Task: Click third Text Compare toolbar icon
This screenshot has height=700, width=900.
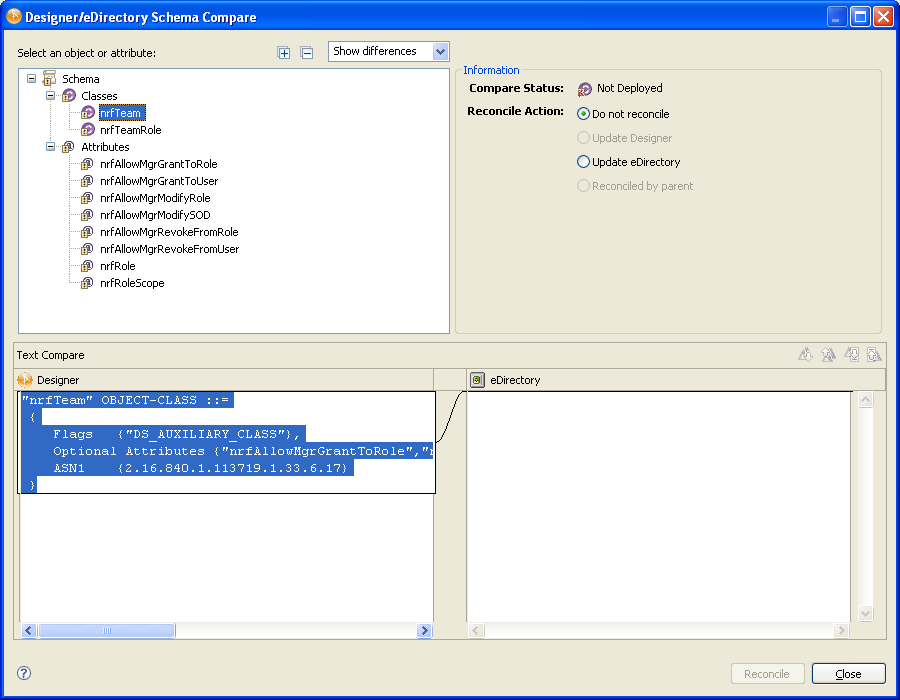Action: point(851,355)
